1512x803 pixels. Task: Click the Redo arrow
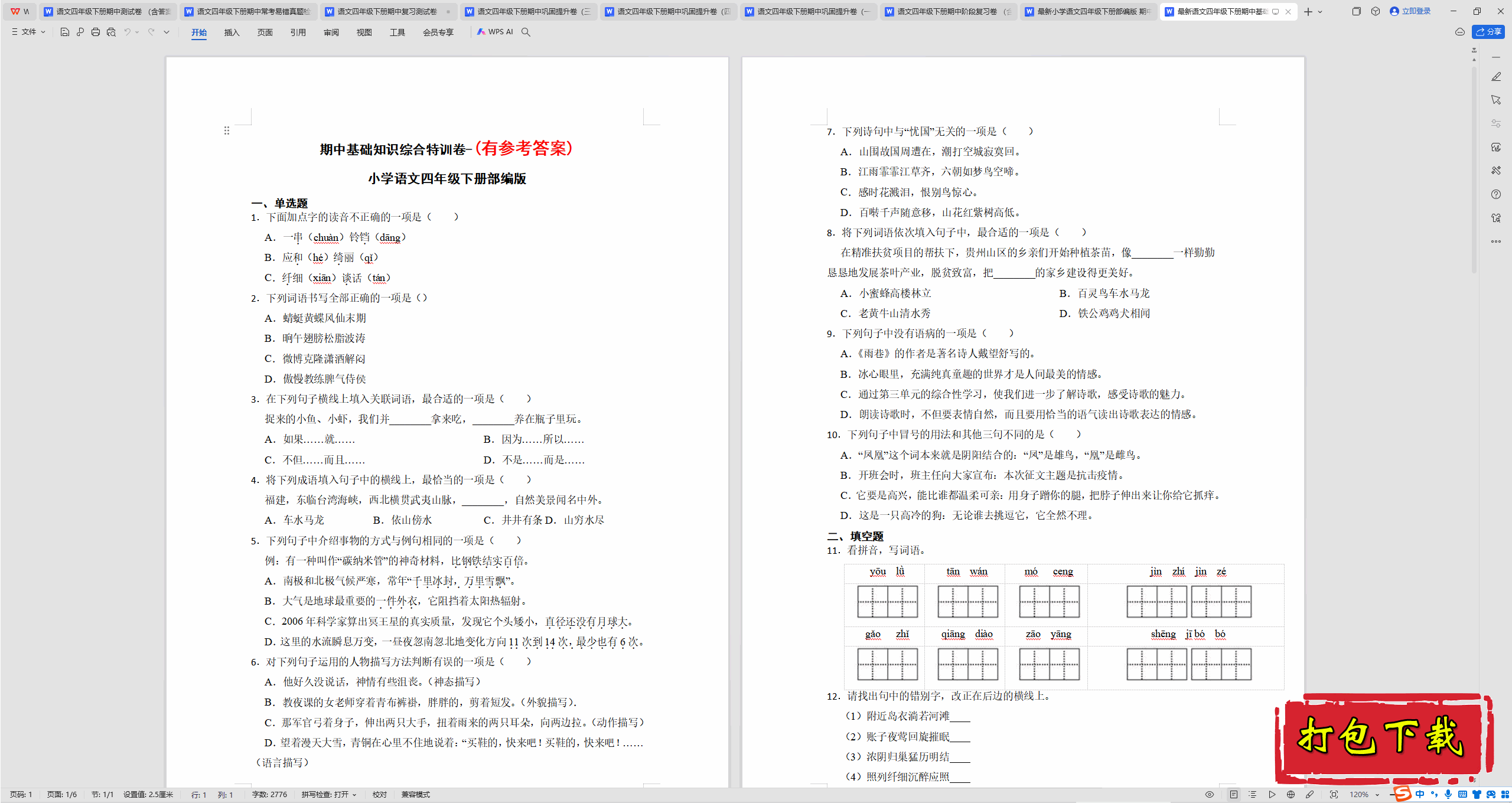[x=151, y=32]
